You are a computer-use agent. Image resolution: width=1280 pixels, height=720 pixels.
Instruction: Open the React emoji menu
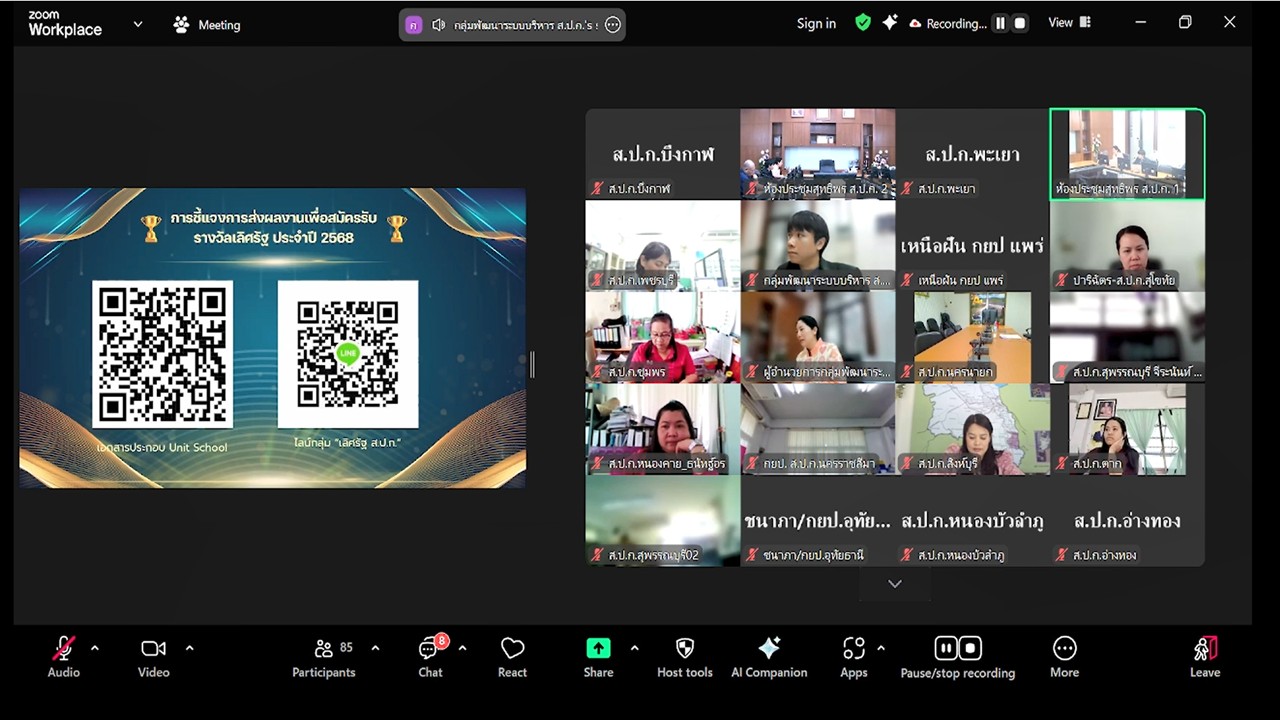click(512, 657)
